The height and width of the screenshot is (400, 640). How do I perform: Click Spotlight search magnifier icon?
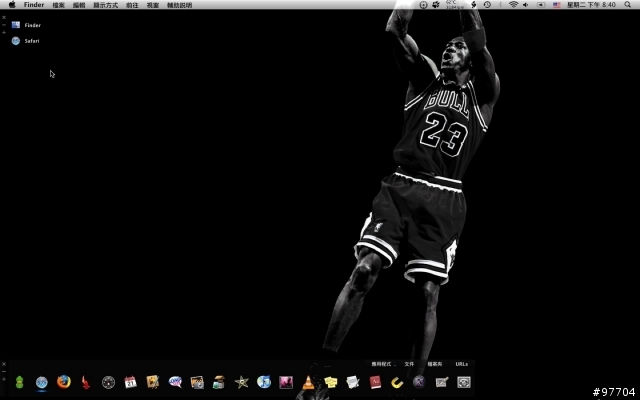coord(630,5)
